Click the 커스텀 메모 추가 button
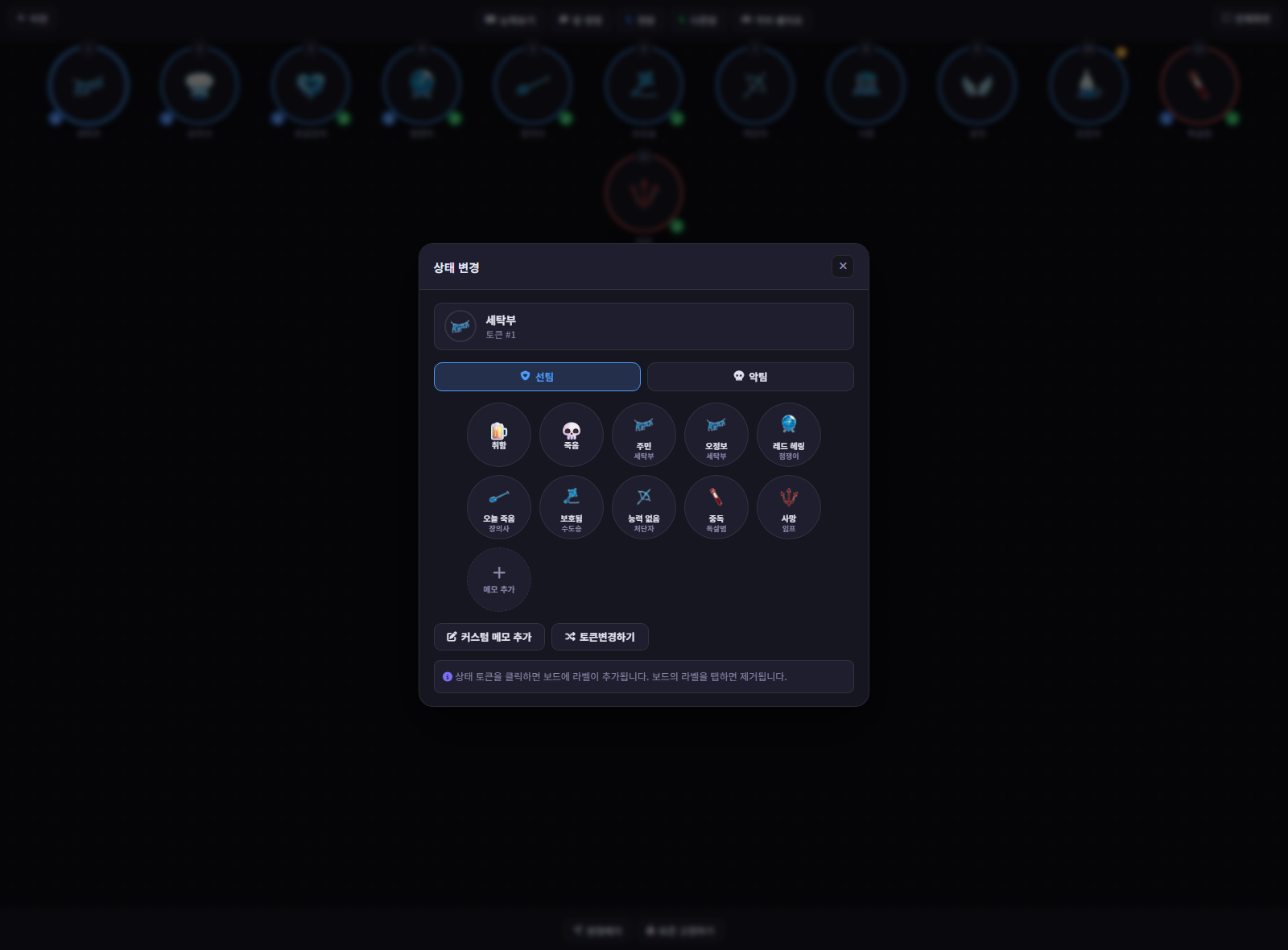This screenshot has width=1288, height=950. (489, 637)
